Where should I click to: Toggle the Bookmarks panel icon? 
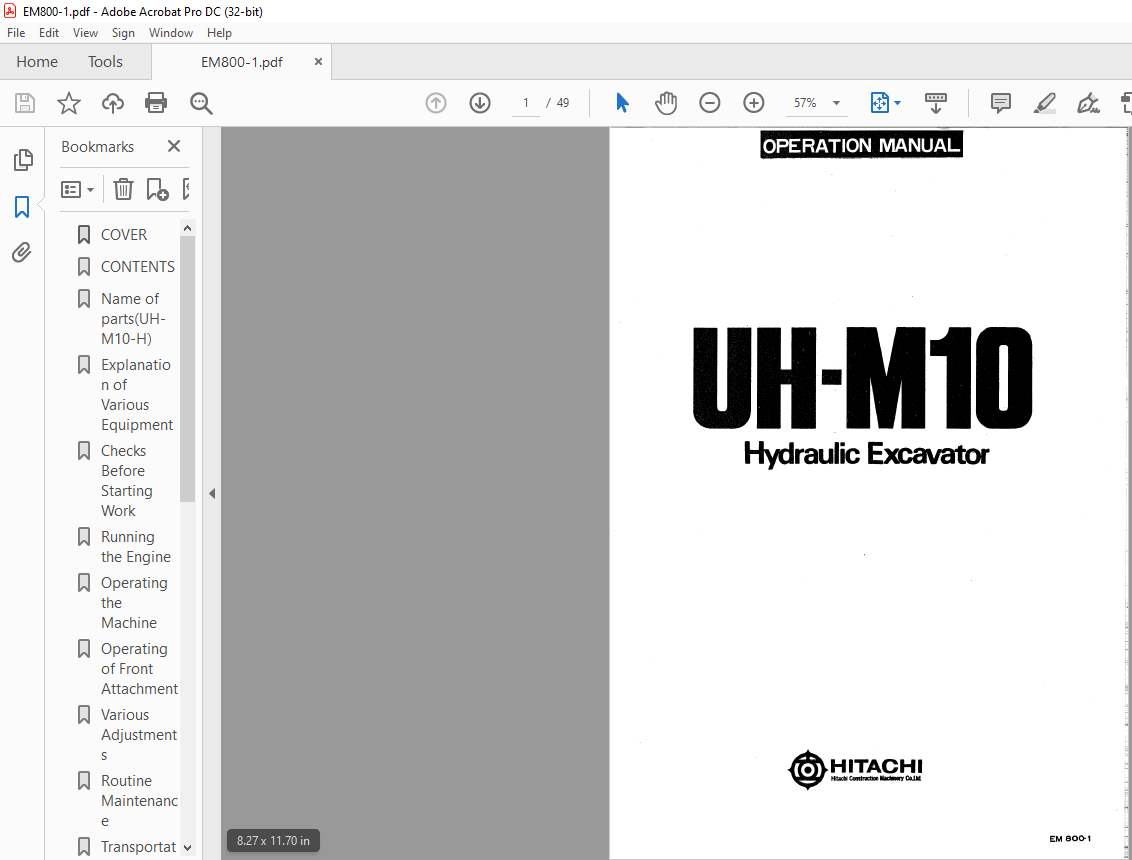tap(22, 207)
